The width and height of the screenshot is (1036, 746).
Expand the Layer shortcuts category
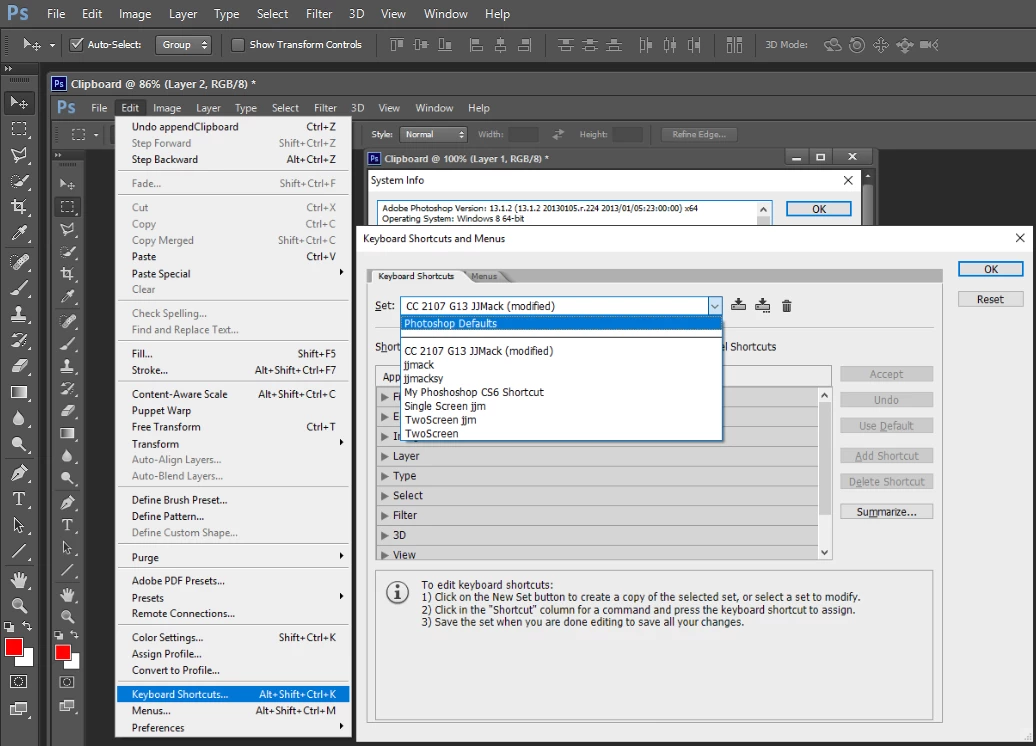385,456
